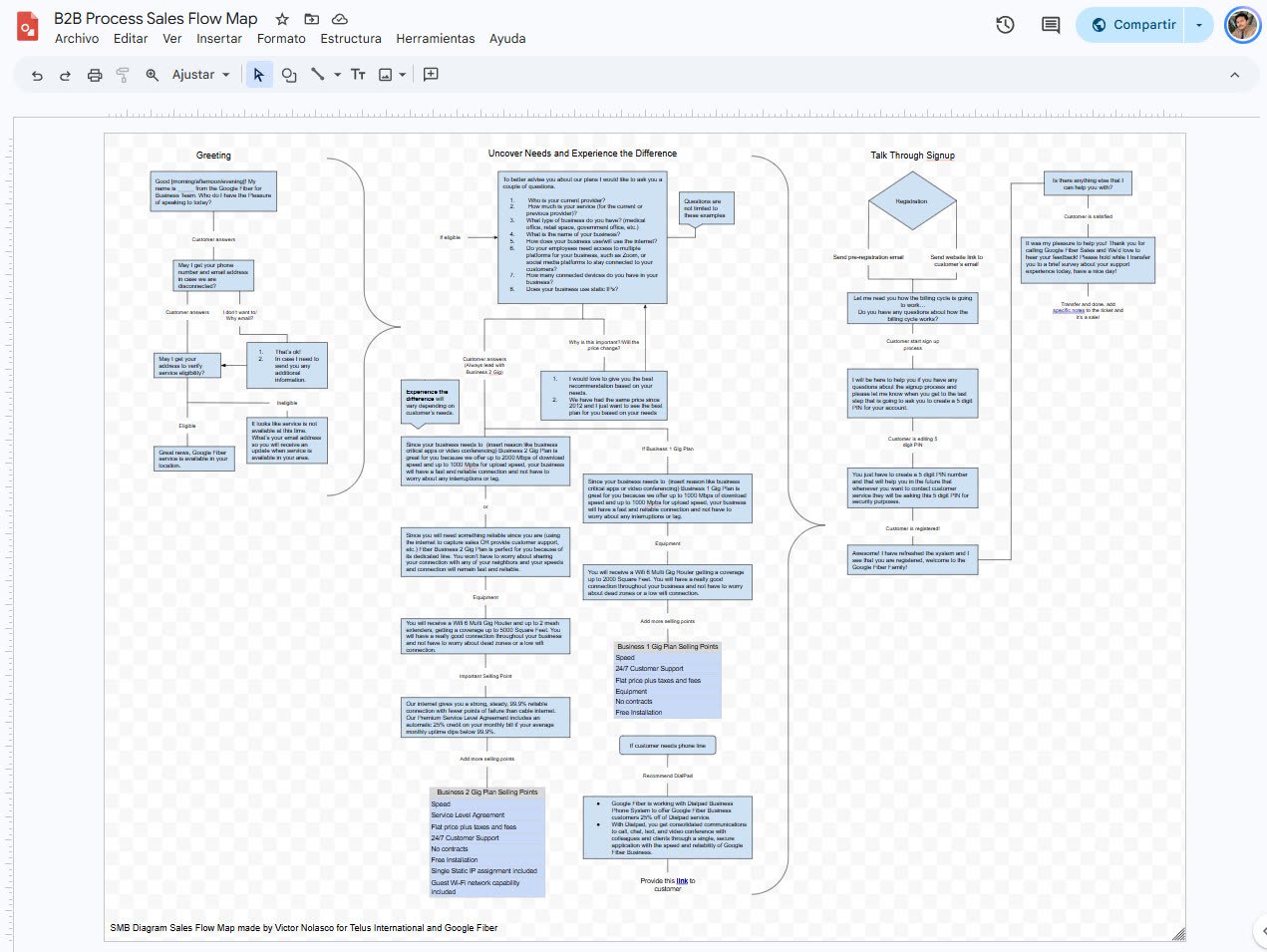Select the 'May I get your phone number' box
This screenshot has width=1267, height=952.
(x=213, y=276)
